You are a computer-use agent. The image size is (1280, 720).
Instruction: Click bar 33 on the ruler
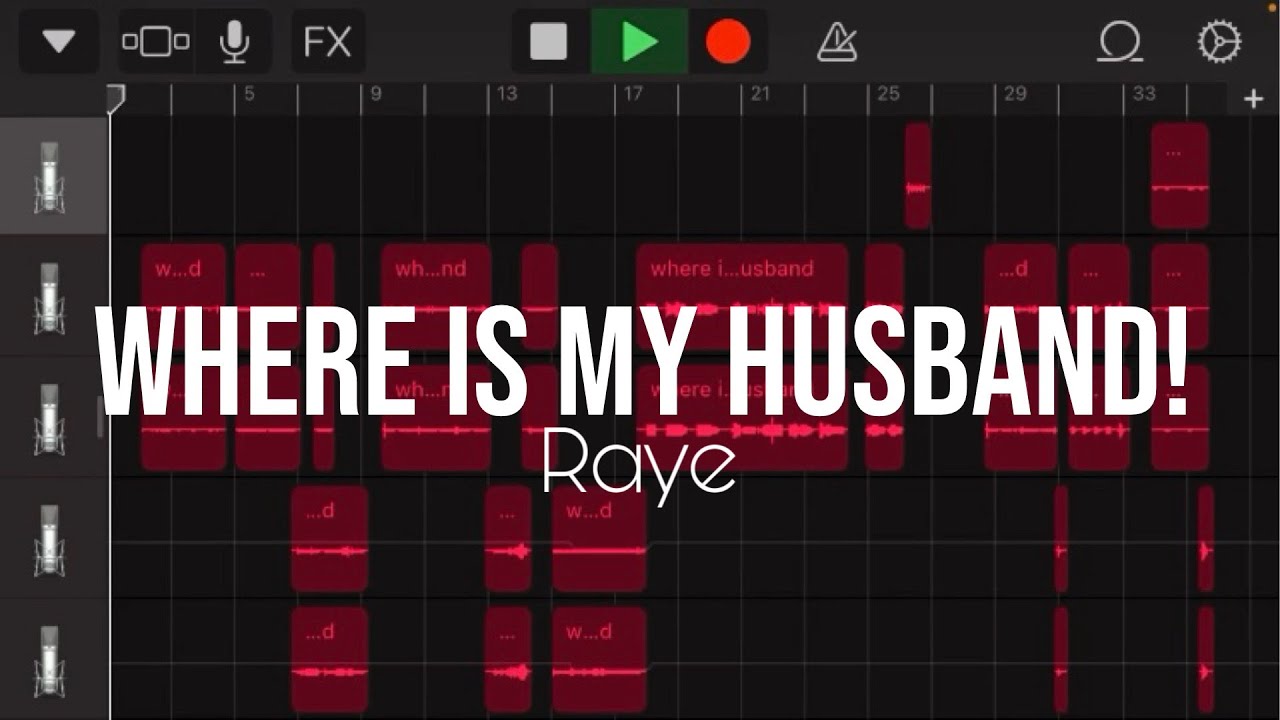point(1144,94)
